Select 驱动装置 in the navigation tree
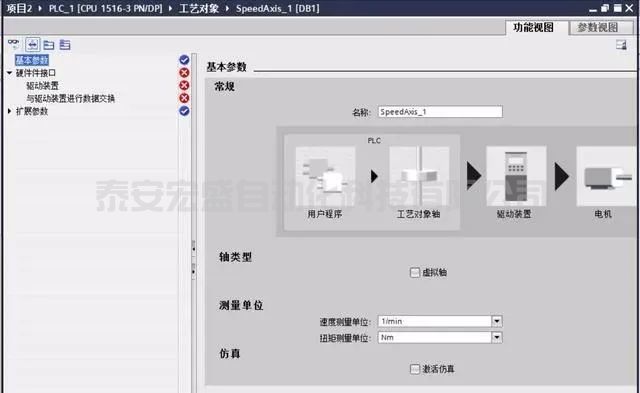 pyautogui.click(x=42, y=86)
